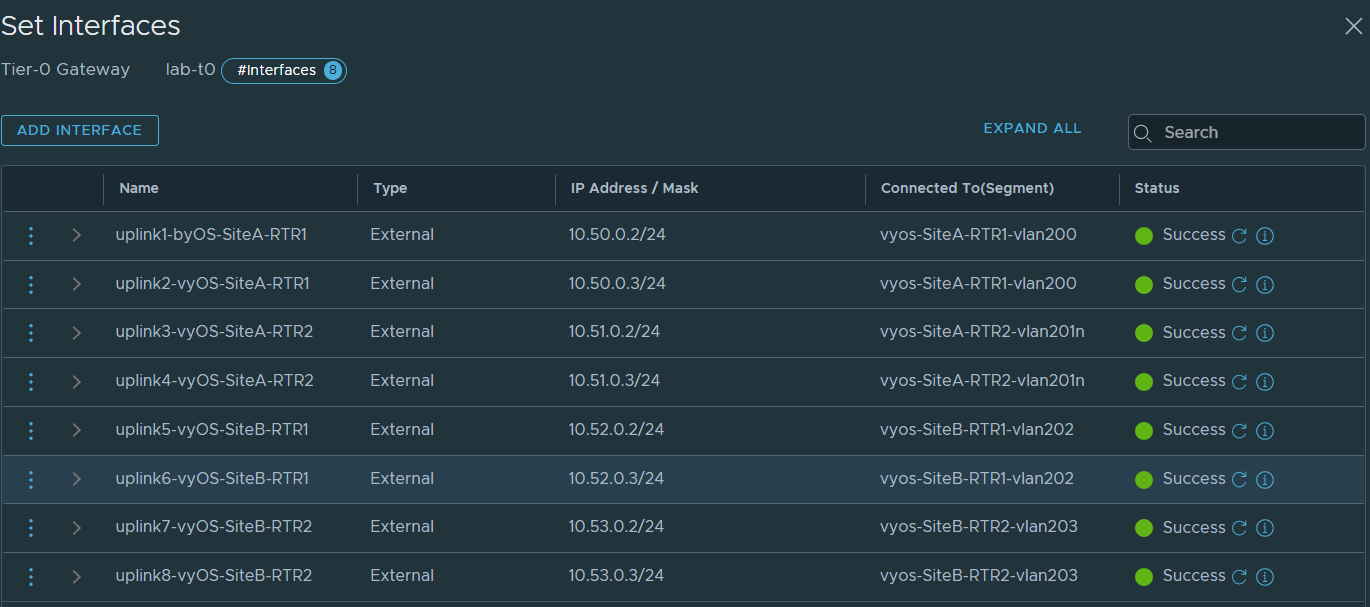Open actions menu for uplink8-vyOS-SiteB-RTR2
Image resolution: width=1370 pixels, height=607 pixels.
coord(31,577)
